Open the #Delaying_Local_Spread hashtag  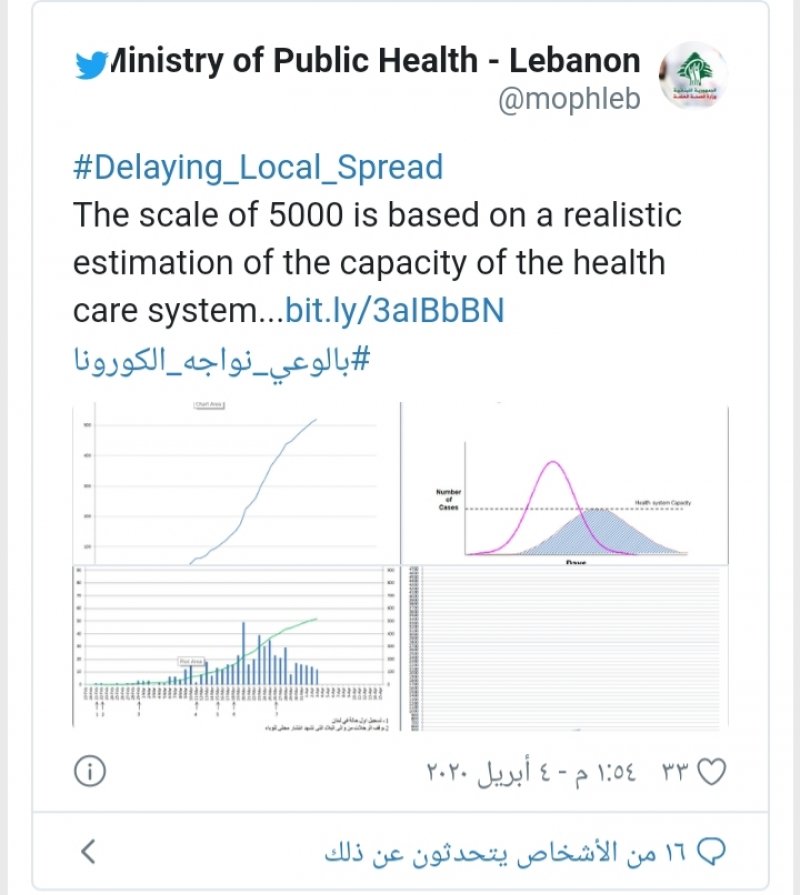pyautogui.click(x=258, y=166)
